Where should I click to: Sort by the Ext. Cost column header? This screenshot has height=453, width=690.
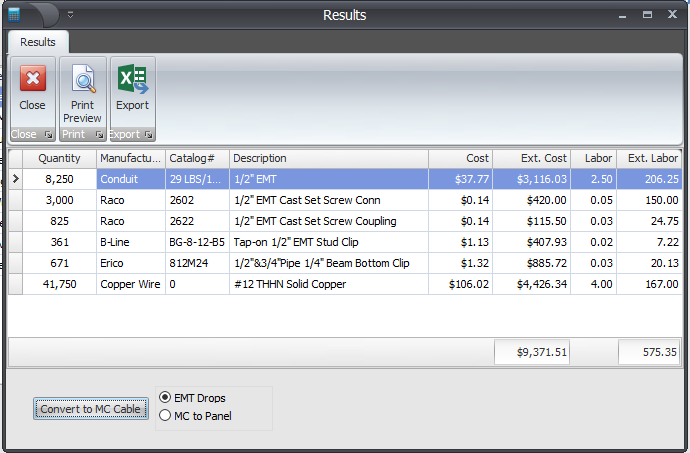pyautogui.click(x=543, y=158)
